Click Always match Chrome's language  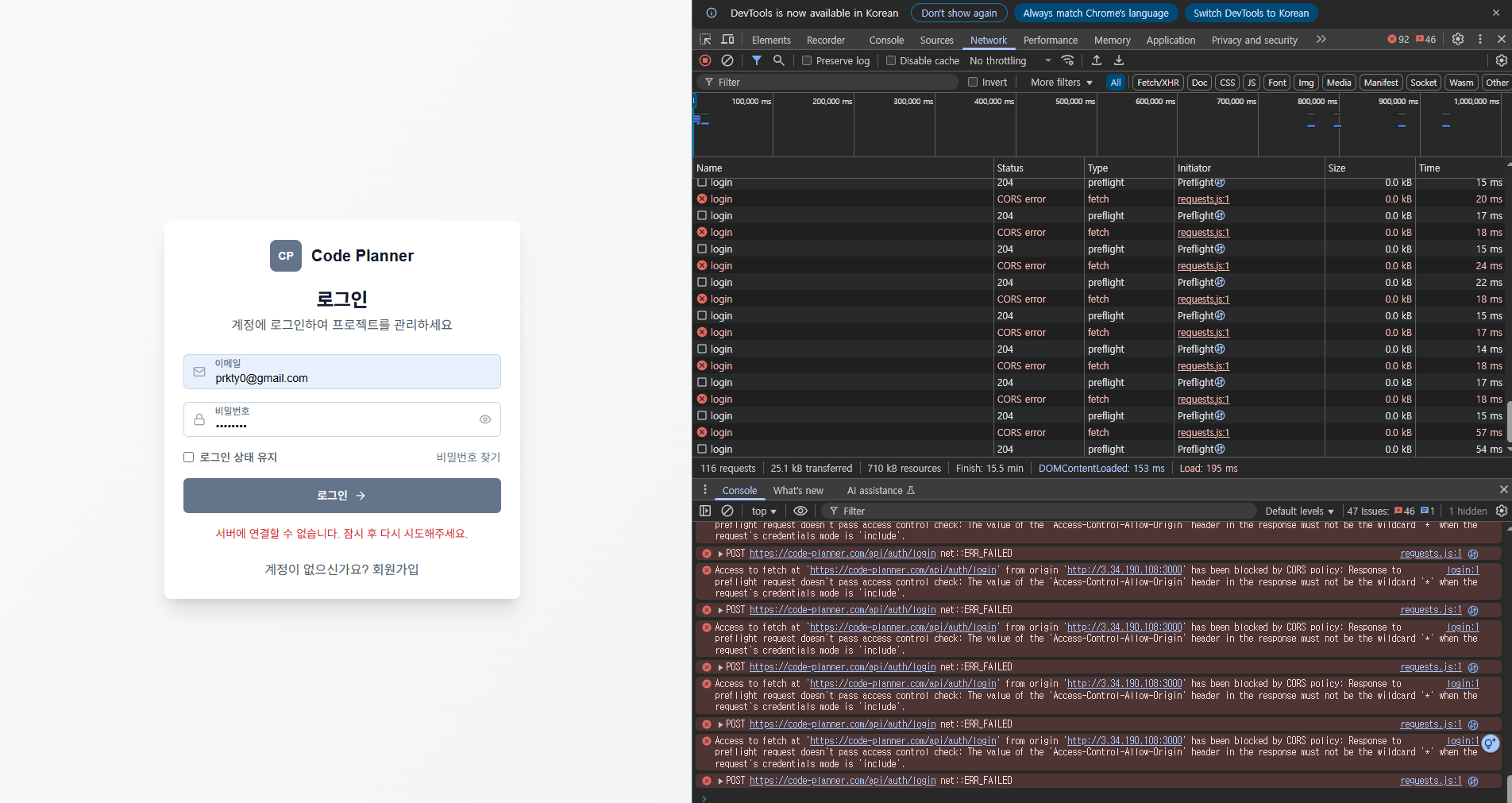[x=1096, y=13]
